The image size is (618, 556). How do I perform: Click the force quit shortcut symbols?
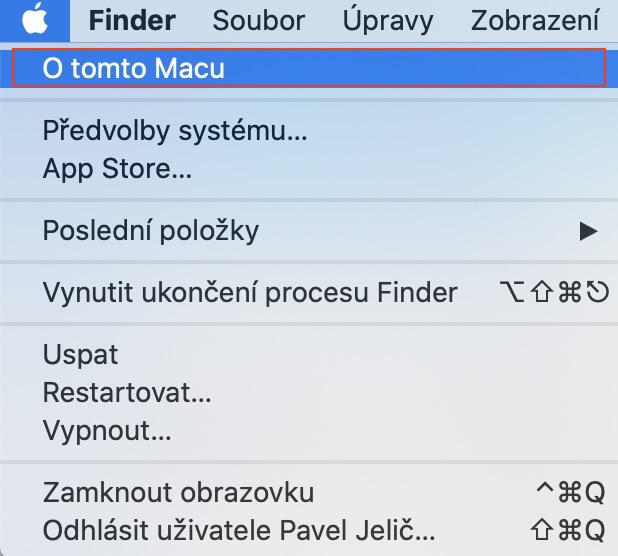[553, 292]
